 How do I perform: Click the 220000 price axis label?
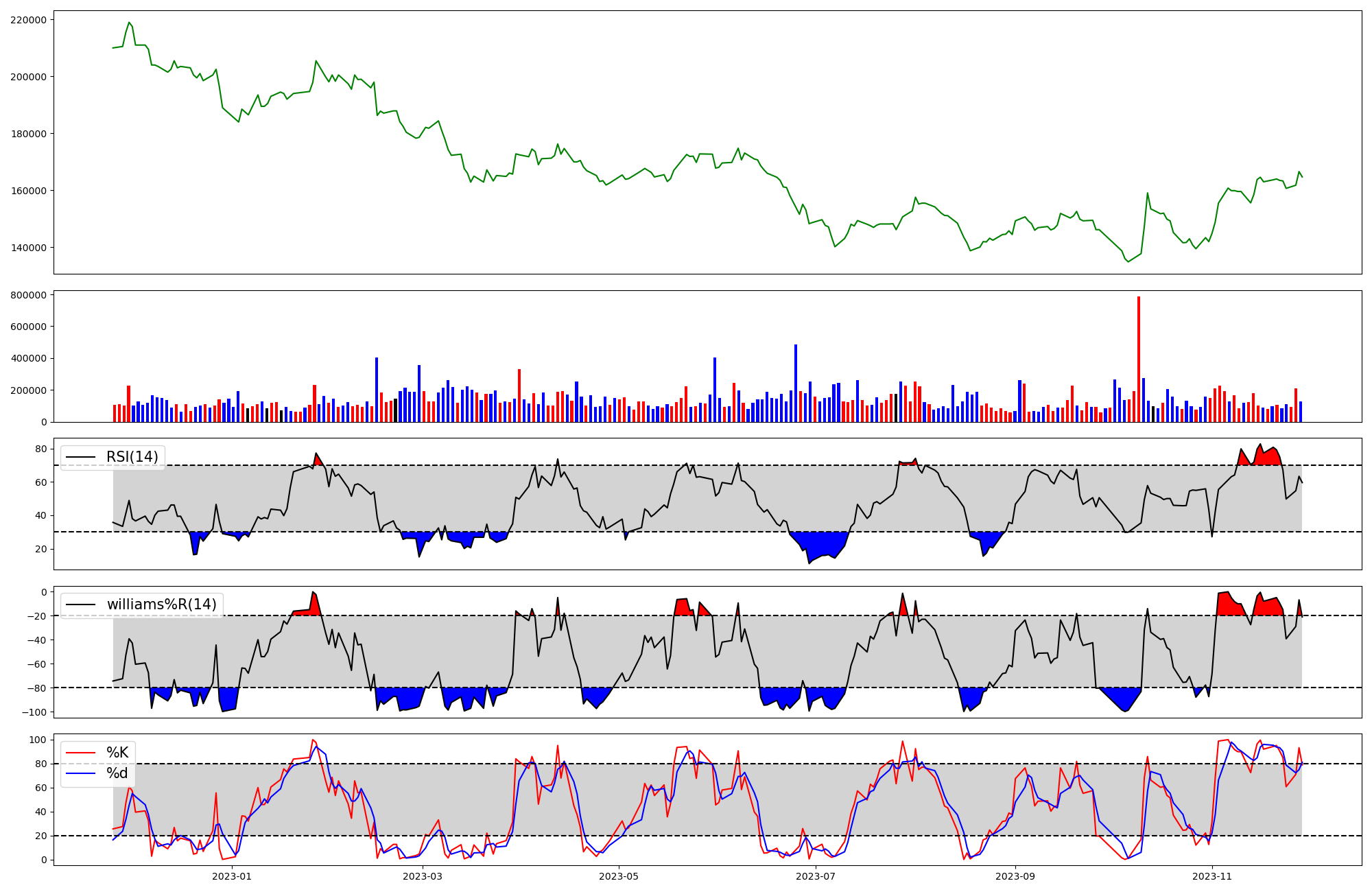point(29,20)
